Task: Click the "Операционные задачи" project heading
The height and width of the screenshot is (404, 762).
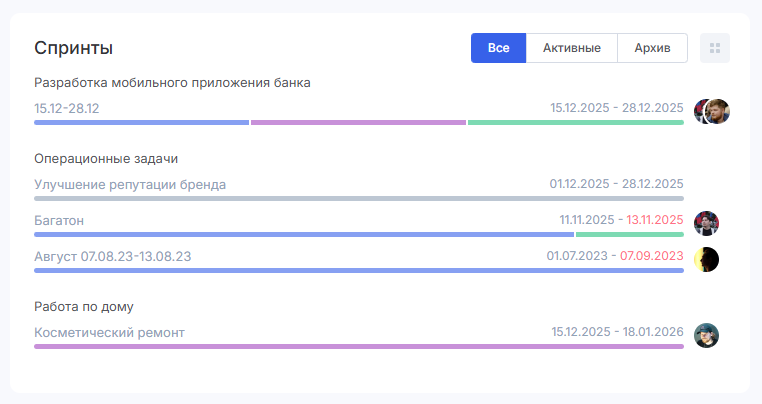Action: [106, 159]
